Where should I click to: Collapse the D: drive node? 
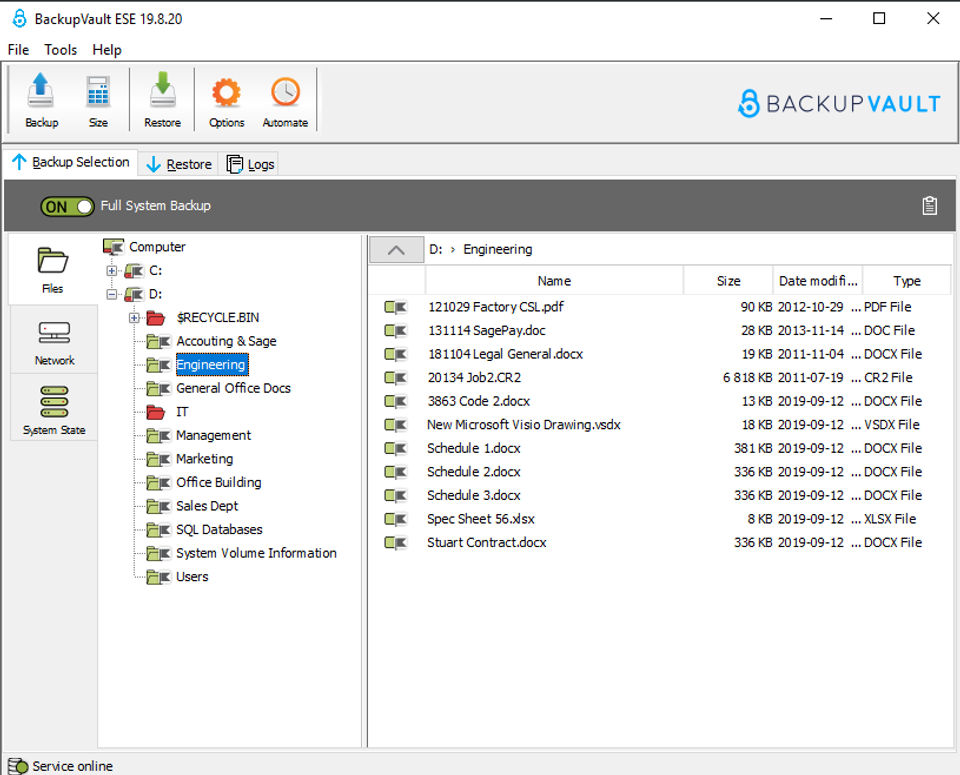111,294
